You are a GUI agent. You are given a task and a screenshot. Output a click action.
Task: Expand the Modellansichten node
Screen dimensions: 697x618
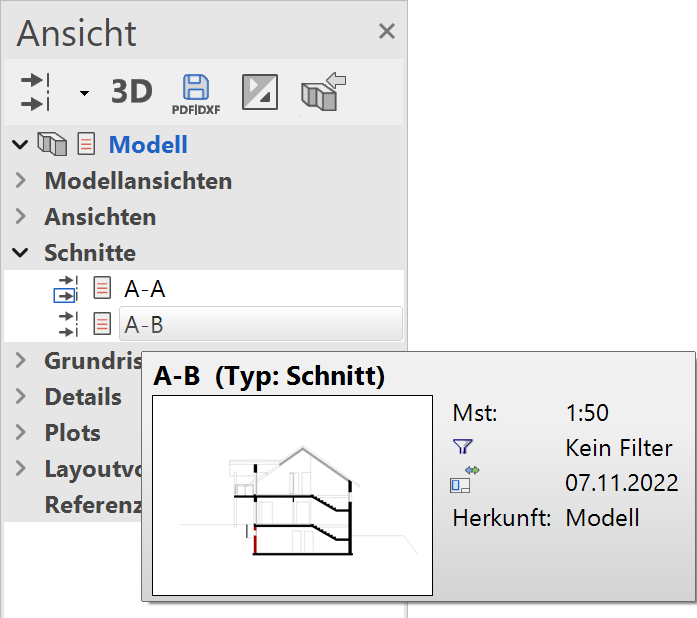(20, 181)
